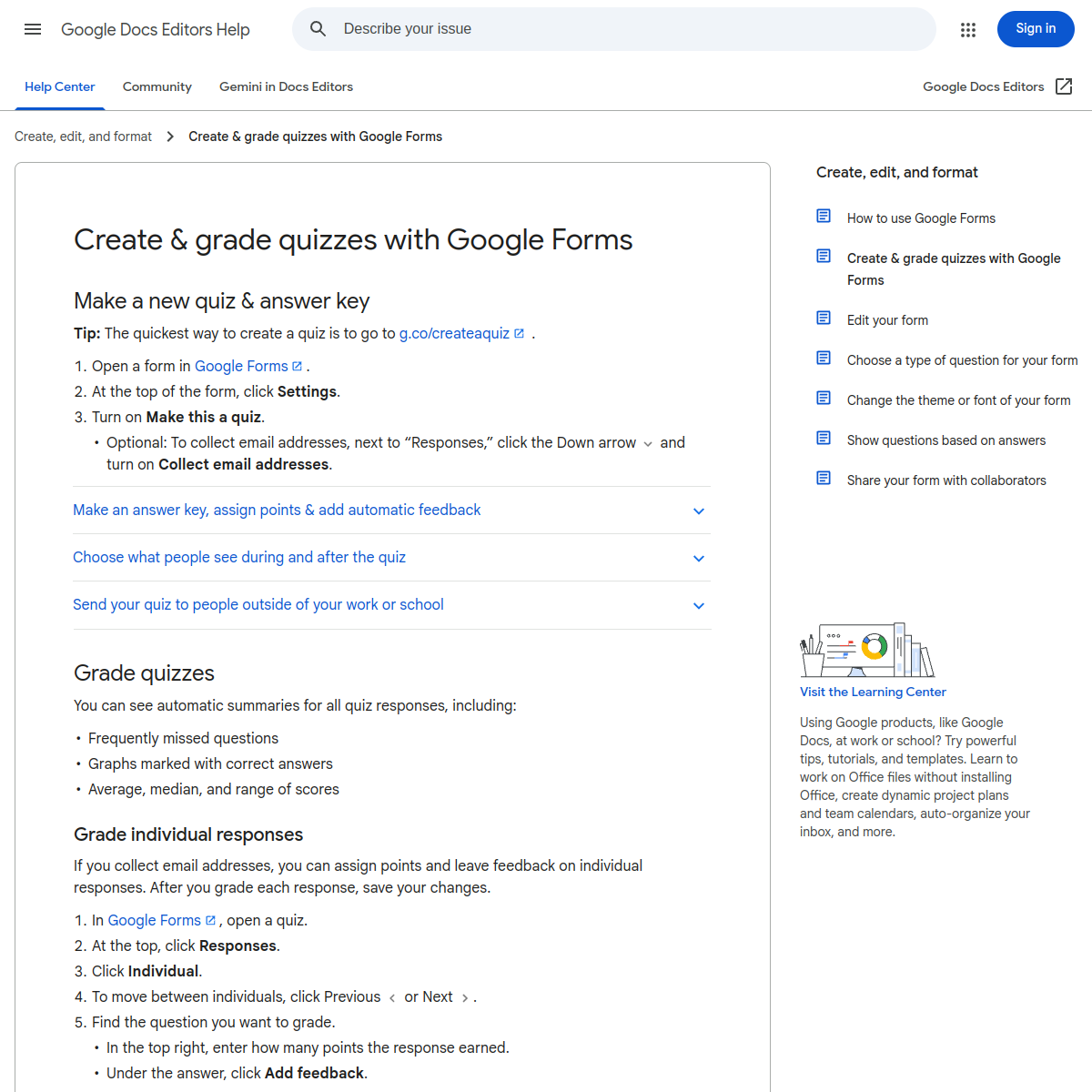
Task: Open Gemini in Docs Editors tab
Action: coord(286,87)
